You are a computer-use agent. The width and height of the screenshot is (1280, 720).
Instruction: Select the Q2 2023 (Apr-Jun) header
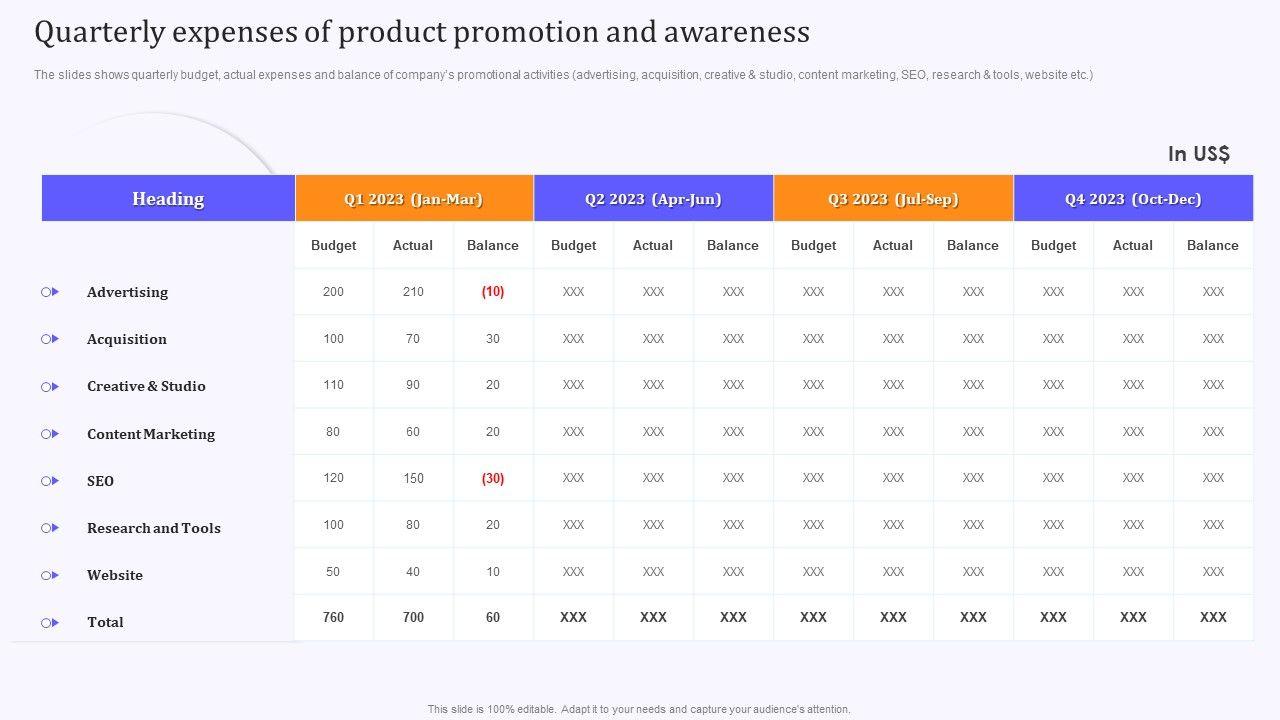(653, 199)
